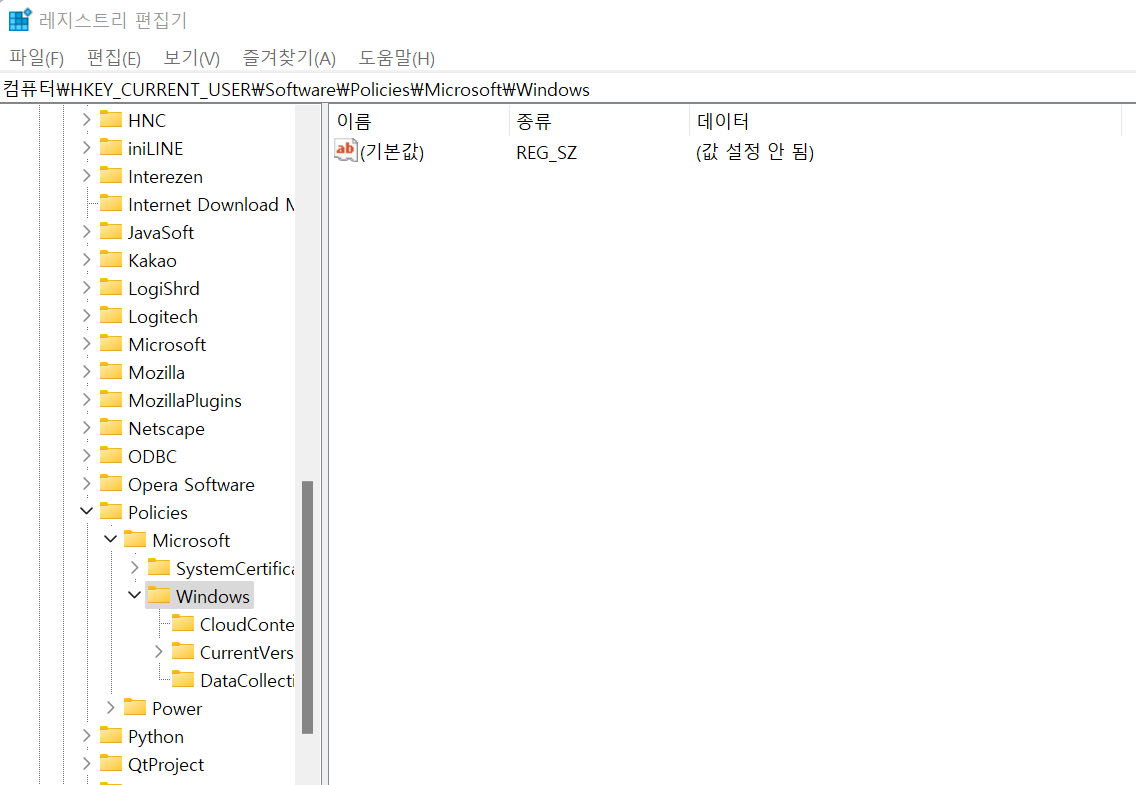Image resolution: width=1136 pixels, height=785 pixels.
Task: Select the SystemCertificates folder icon
Action: pos(159,567)
